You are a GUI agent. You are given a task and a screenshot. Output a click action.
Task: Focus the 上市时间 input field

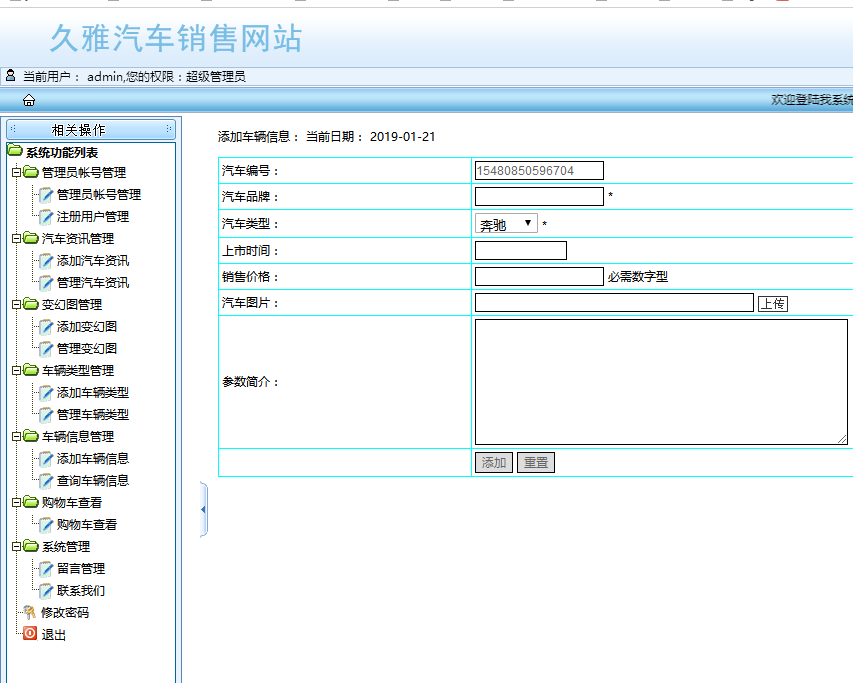(x=521, y=251)
